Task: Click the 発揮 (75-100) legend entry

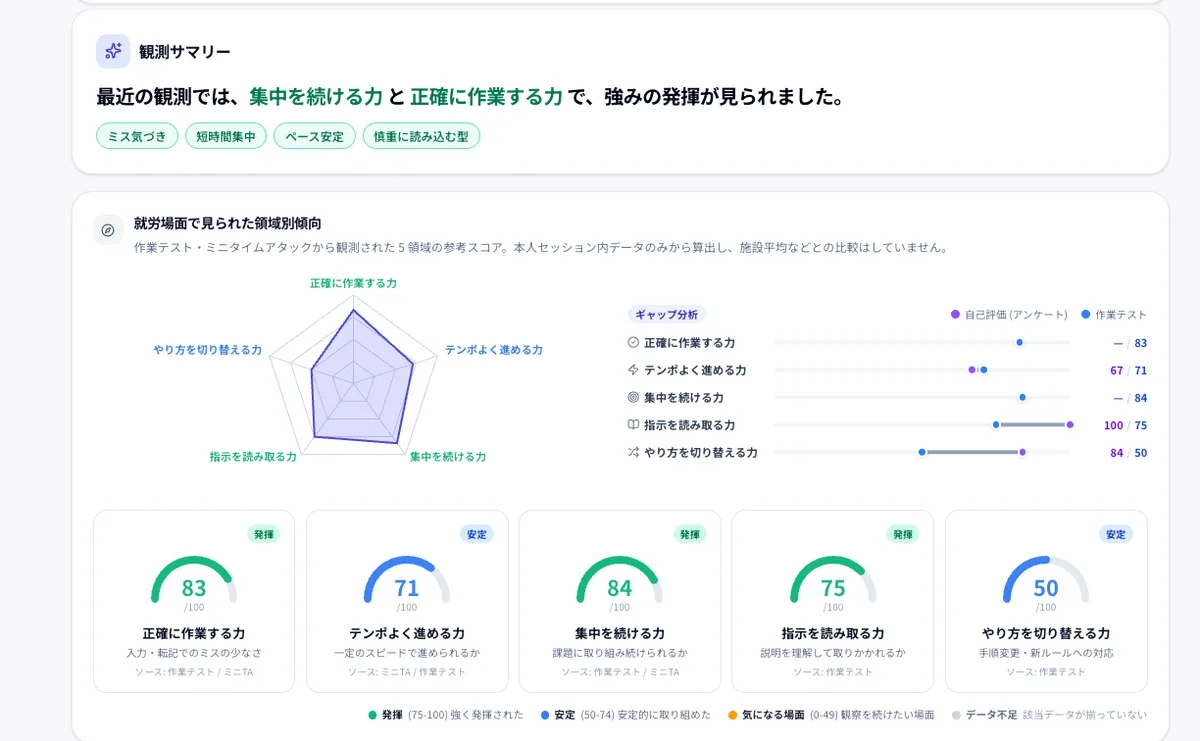Action: tap(446, 714)
